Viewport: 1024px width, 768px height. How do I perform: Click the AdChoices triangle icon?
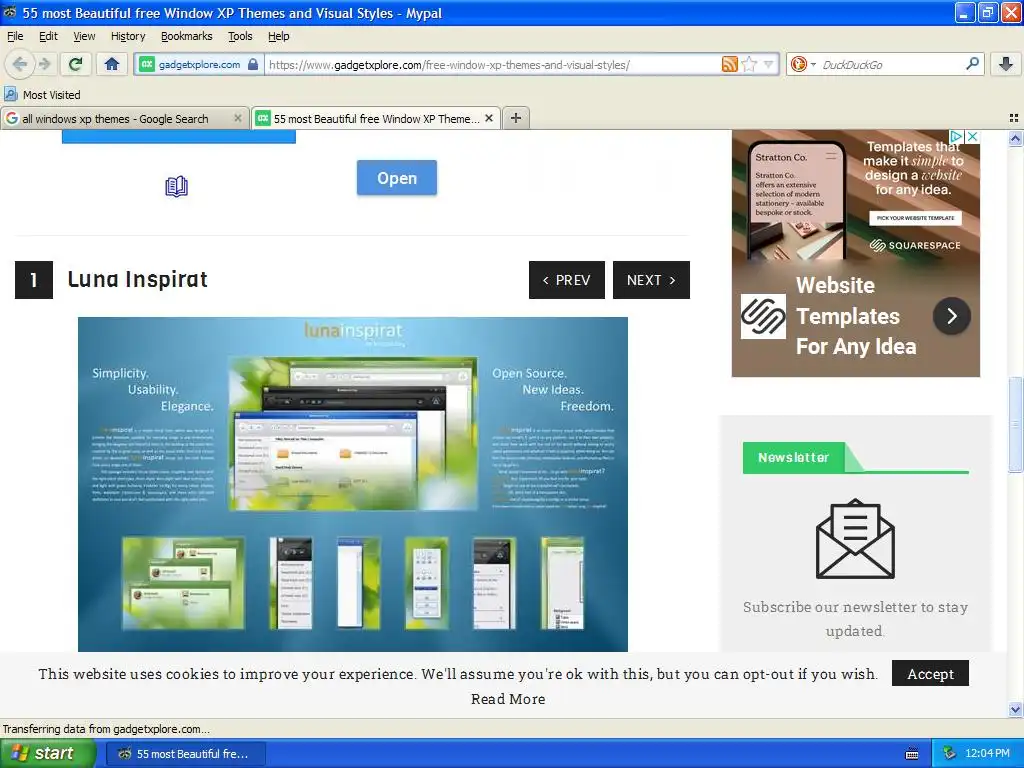(956, 136)
